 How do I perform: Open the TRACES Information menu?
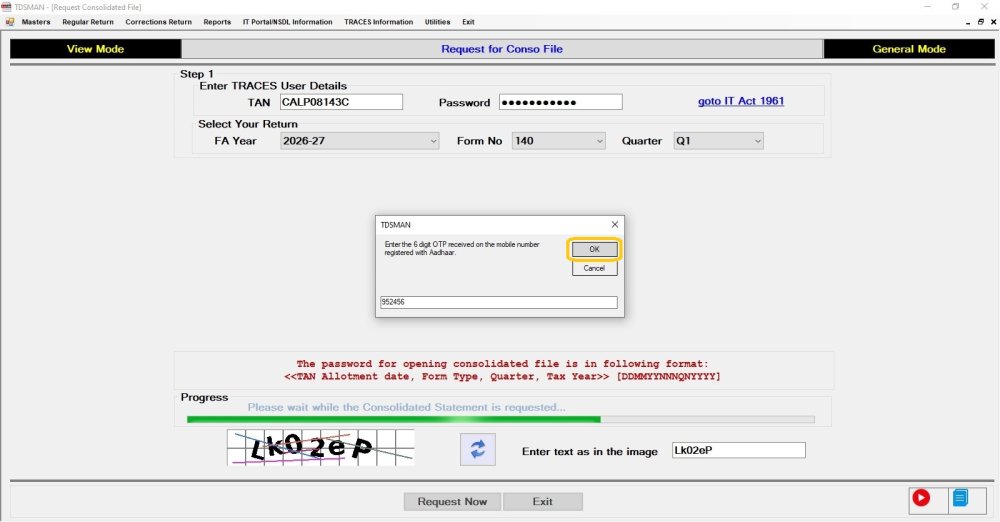tap(379, 22)
